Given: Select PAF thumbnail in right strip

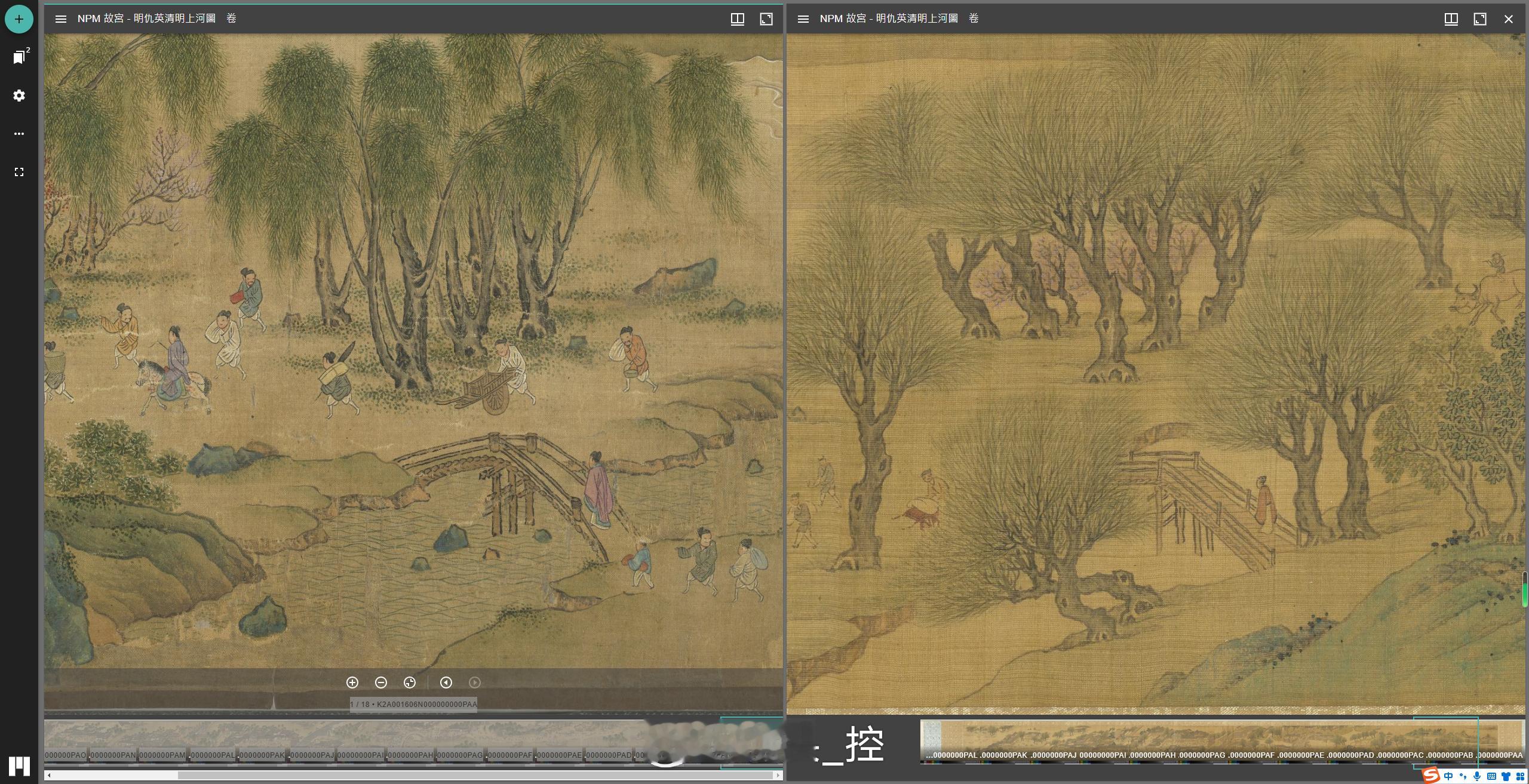Looking at the screenshot, I should [1252, 742].
